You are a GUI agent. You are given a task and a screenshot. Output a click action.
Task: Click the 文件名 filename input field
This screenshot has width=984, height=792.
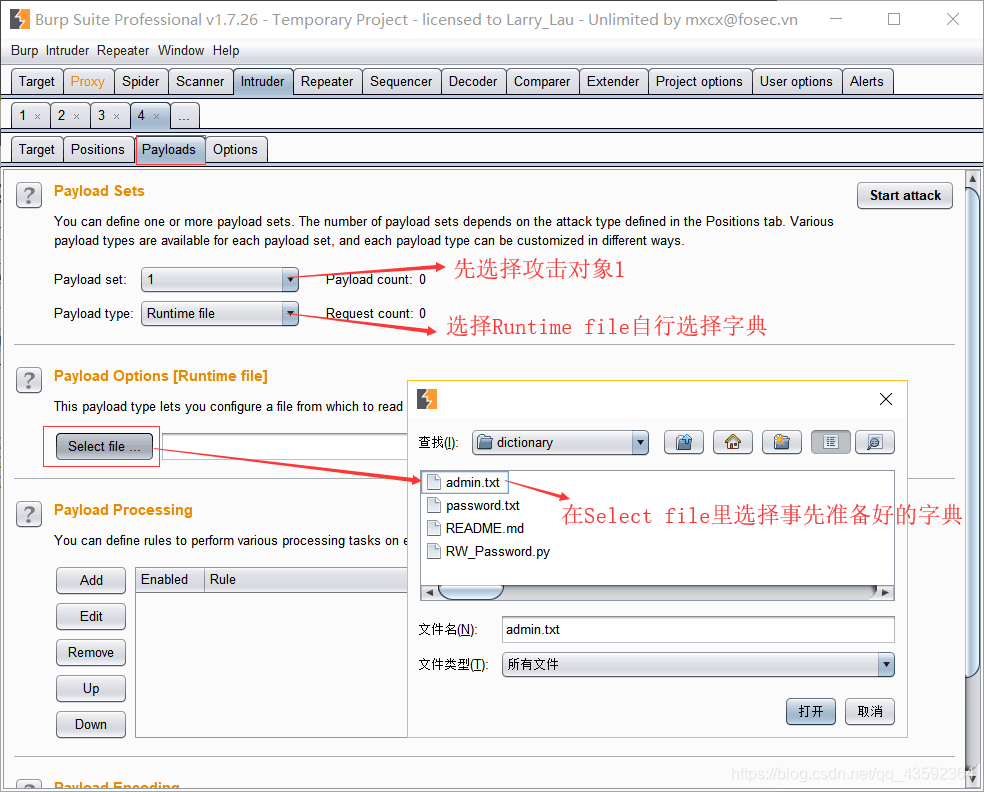pyautogui.click(x=698, y=629)
